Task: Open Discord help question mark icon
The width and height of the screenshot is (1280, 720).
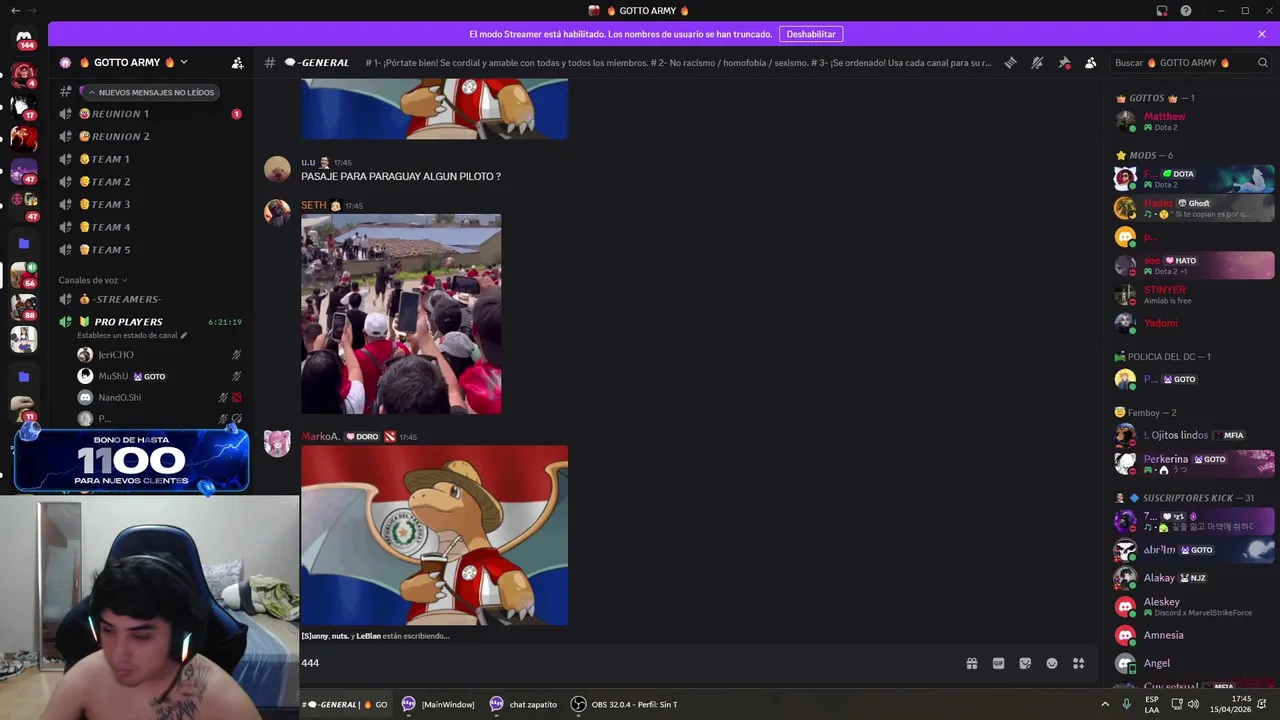Action: tap(1186, 11)
